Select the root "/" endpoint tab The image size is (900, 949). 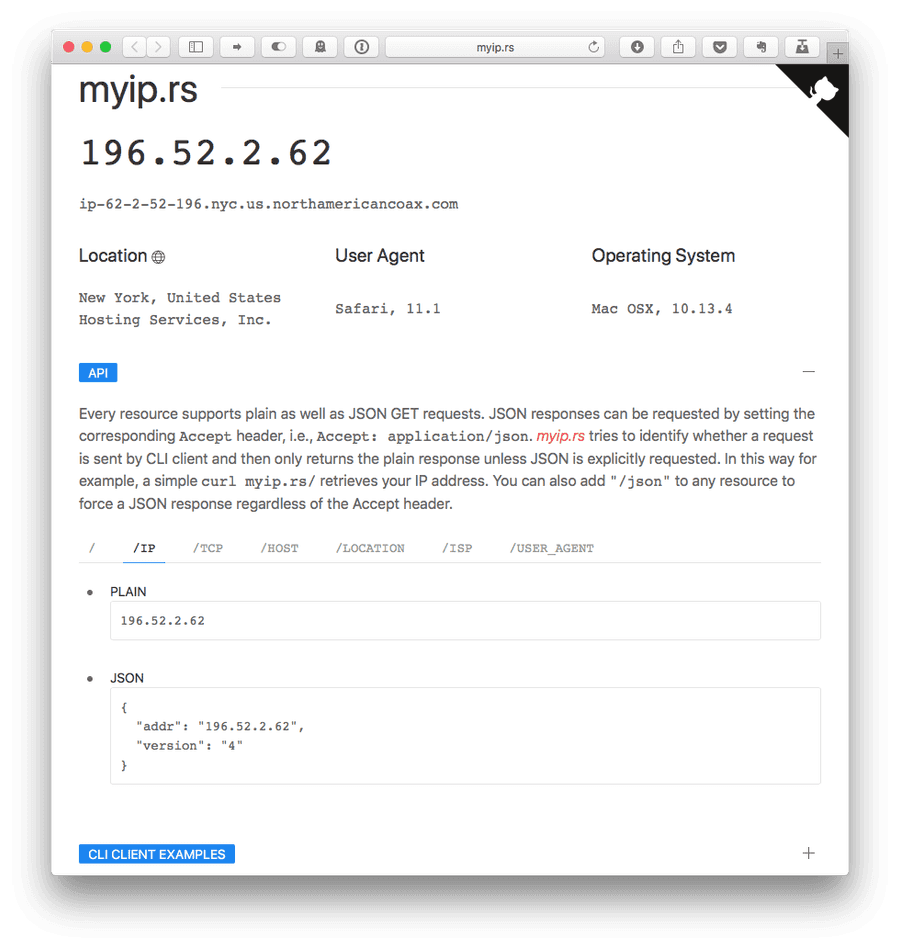tap(92, 548)
